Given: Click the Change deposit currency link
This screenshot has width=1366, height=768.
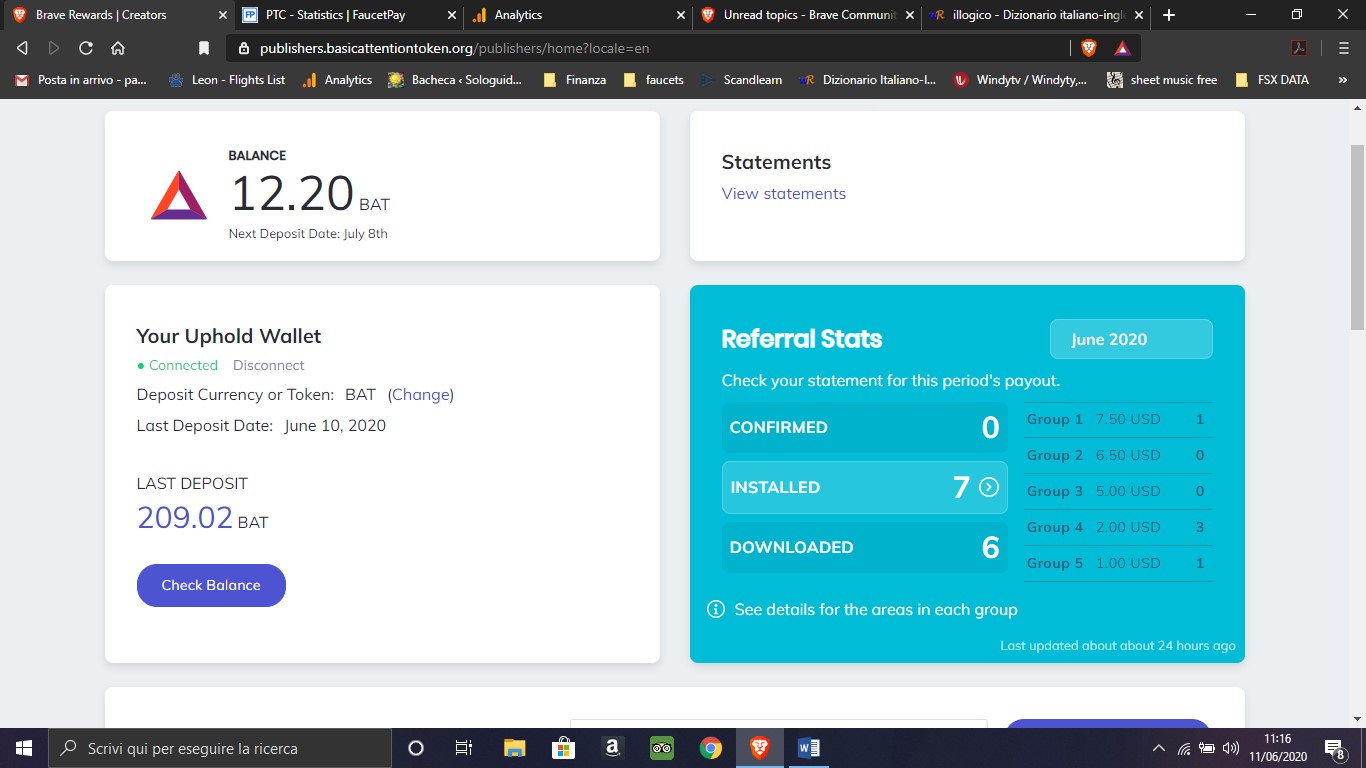Looking at the screenshot, I should 421,394.
